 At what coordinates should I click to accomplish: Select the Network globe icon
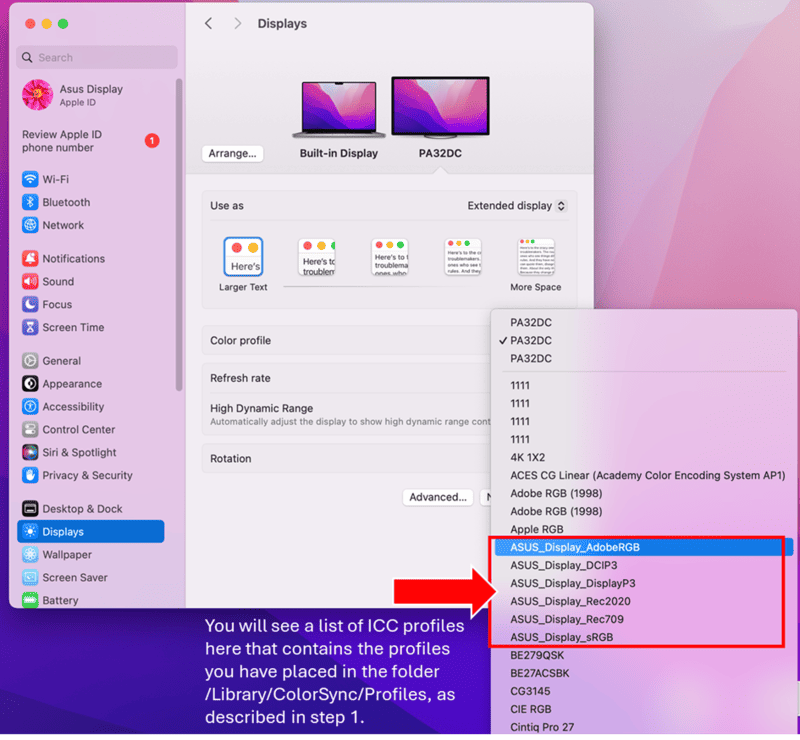(x=30, y=225)
